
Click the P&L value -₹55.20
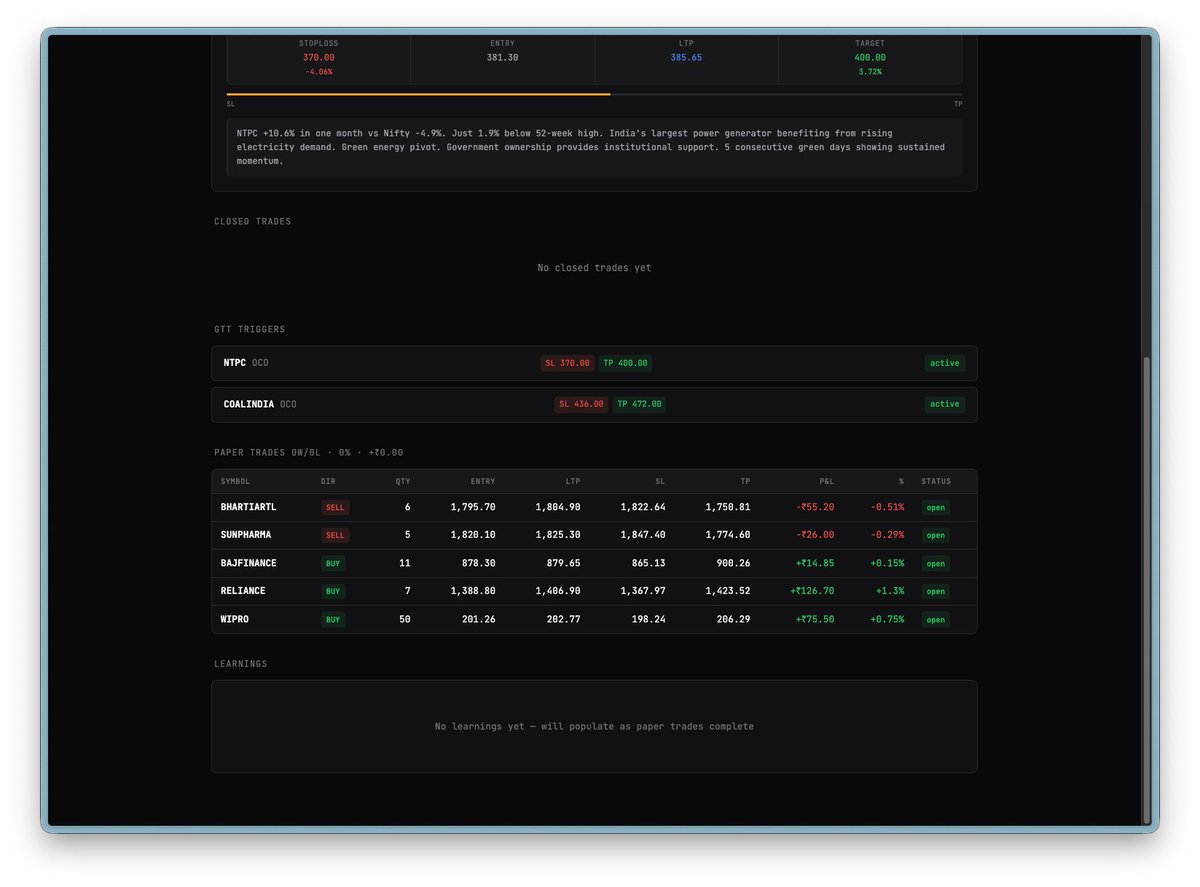tap(815, 507)
